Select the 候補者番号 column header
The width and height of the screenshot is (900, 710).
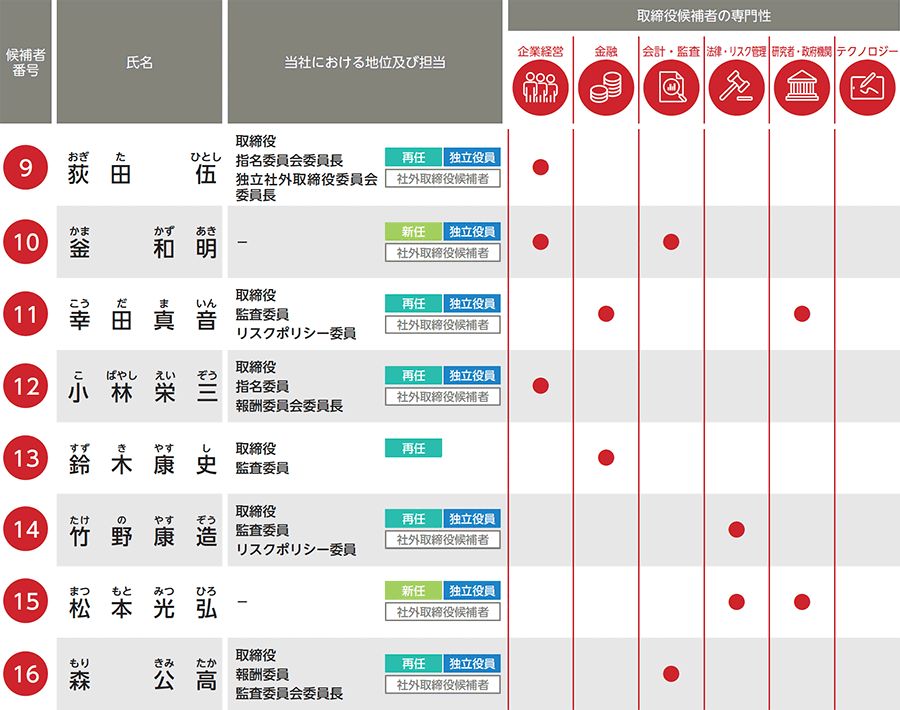(25, 61)
